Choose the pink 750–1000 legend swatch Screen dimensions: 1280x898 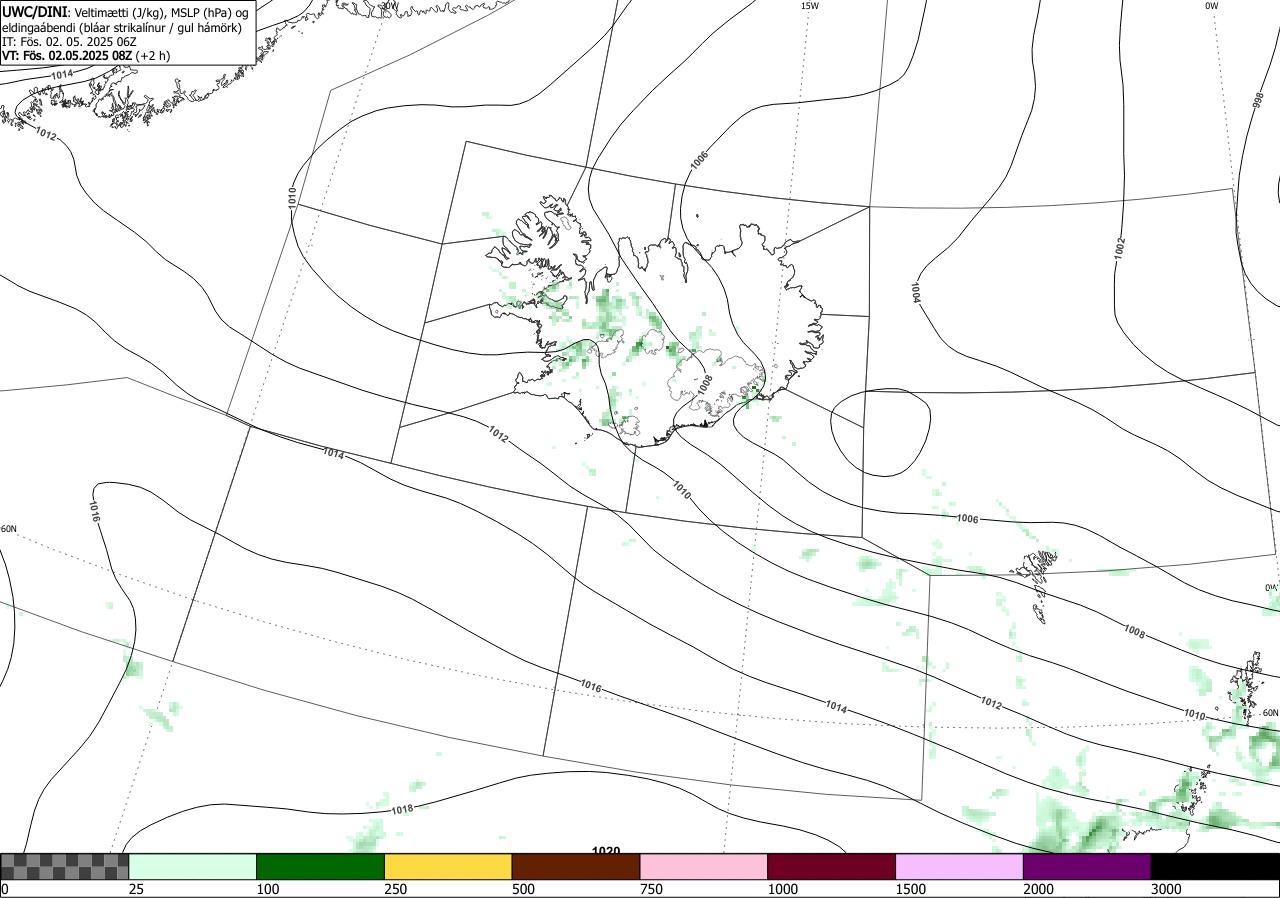coord(704,866)
